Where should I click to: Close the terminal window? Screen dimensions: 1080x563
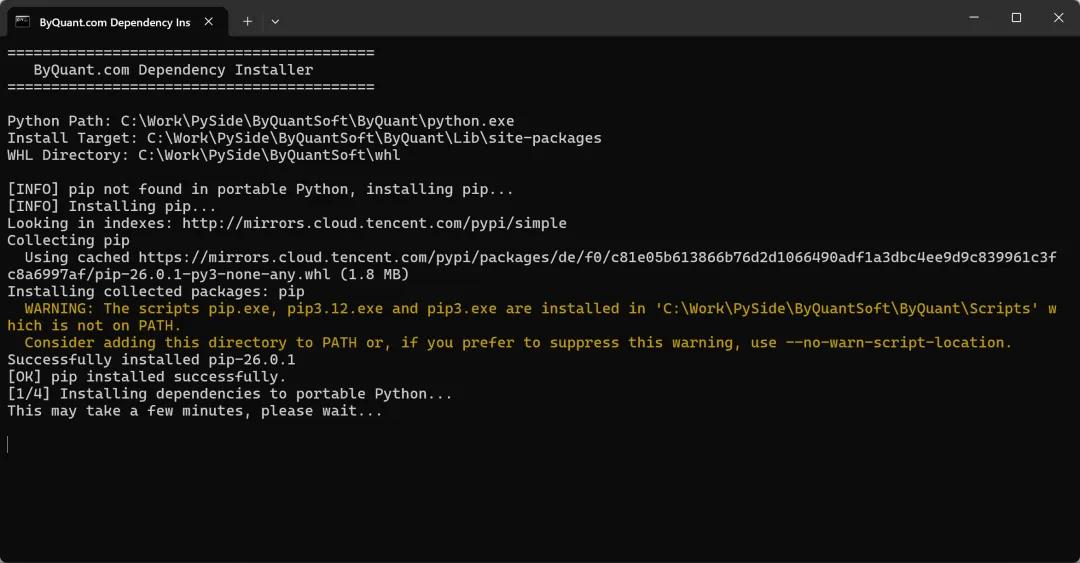coord(1058,18)
